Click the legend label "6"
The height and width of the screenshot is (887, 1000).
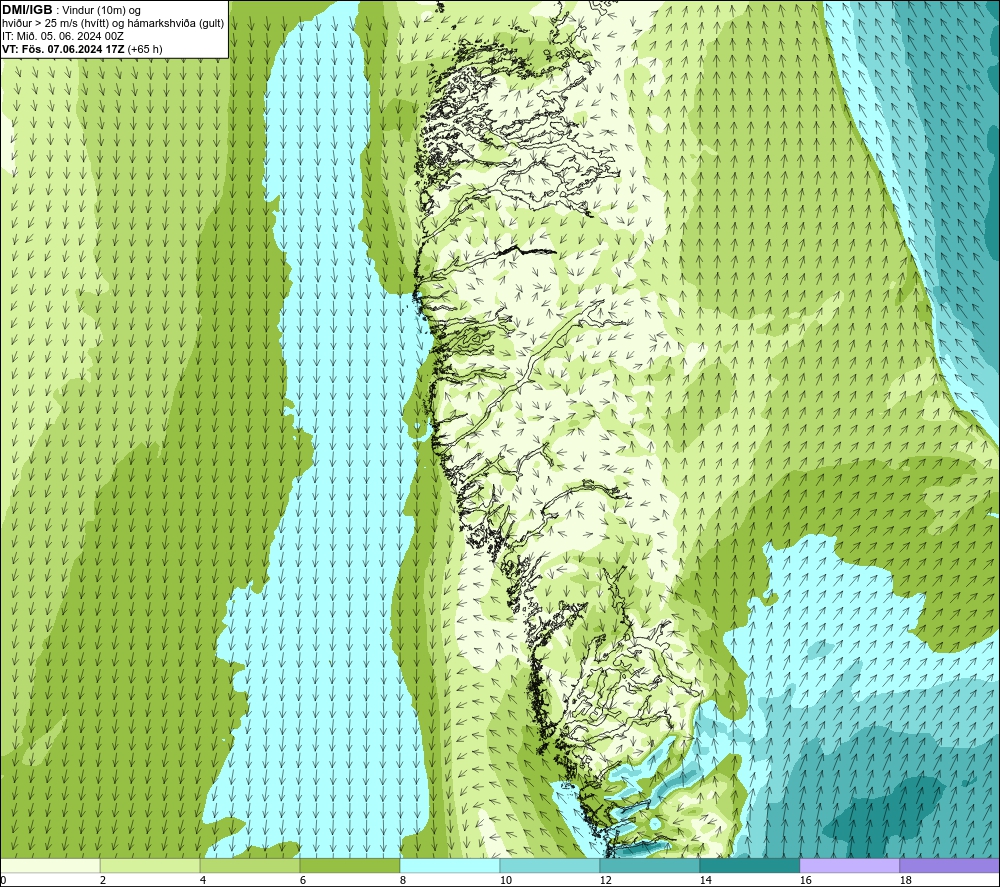303,880
